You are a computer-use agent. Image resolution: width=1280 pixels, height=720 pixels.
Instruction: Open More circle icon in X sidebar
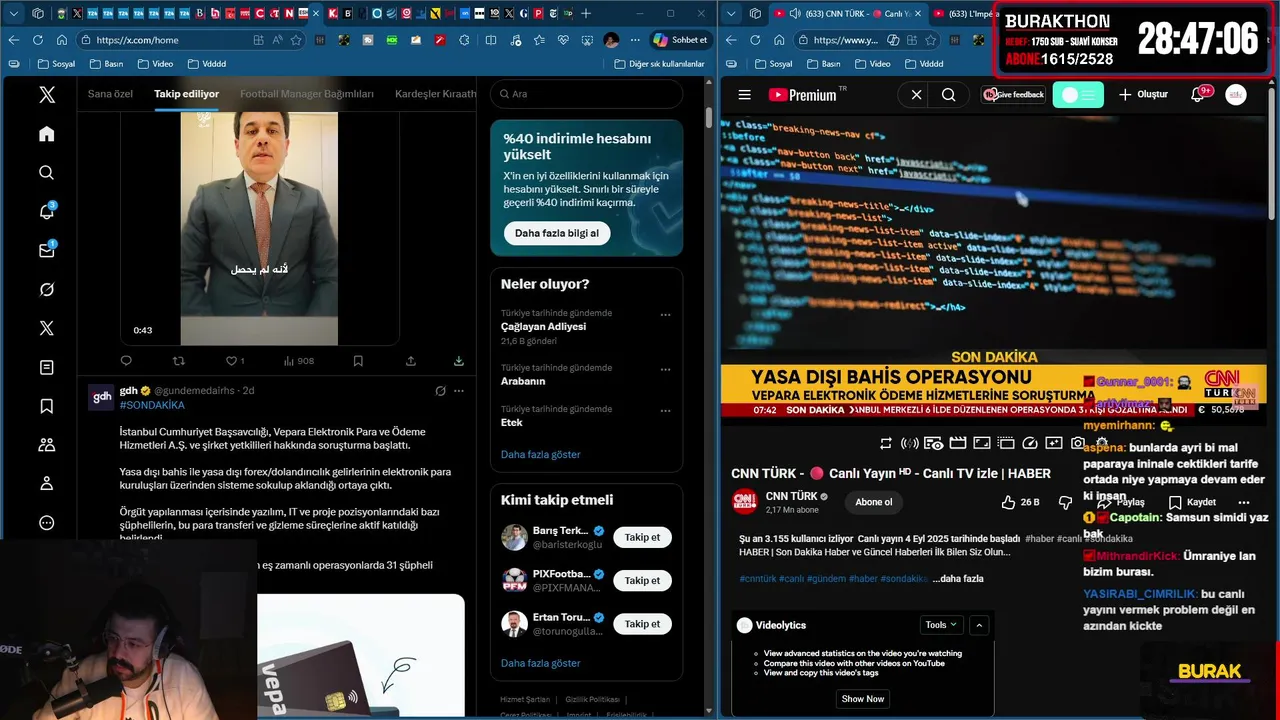point(47,522)
